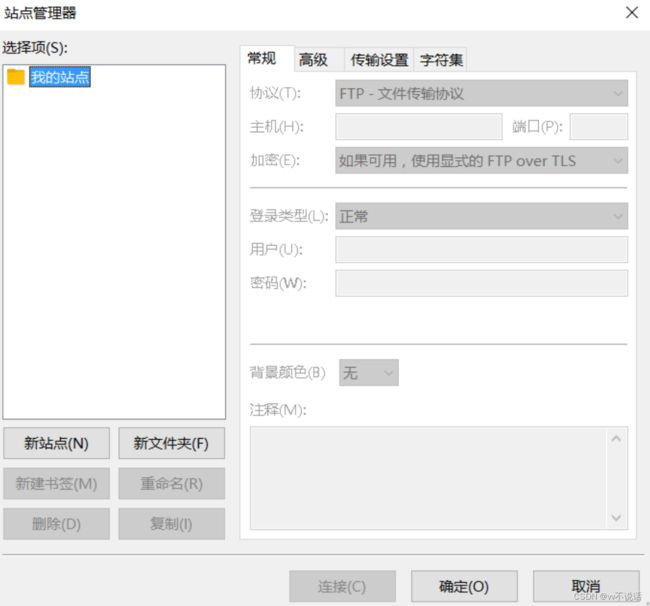This screenshot has height=606, width=650.
Task: Click the 新文件夹(F) button
Action: [172, 443]
